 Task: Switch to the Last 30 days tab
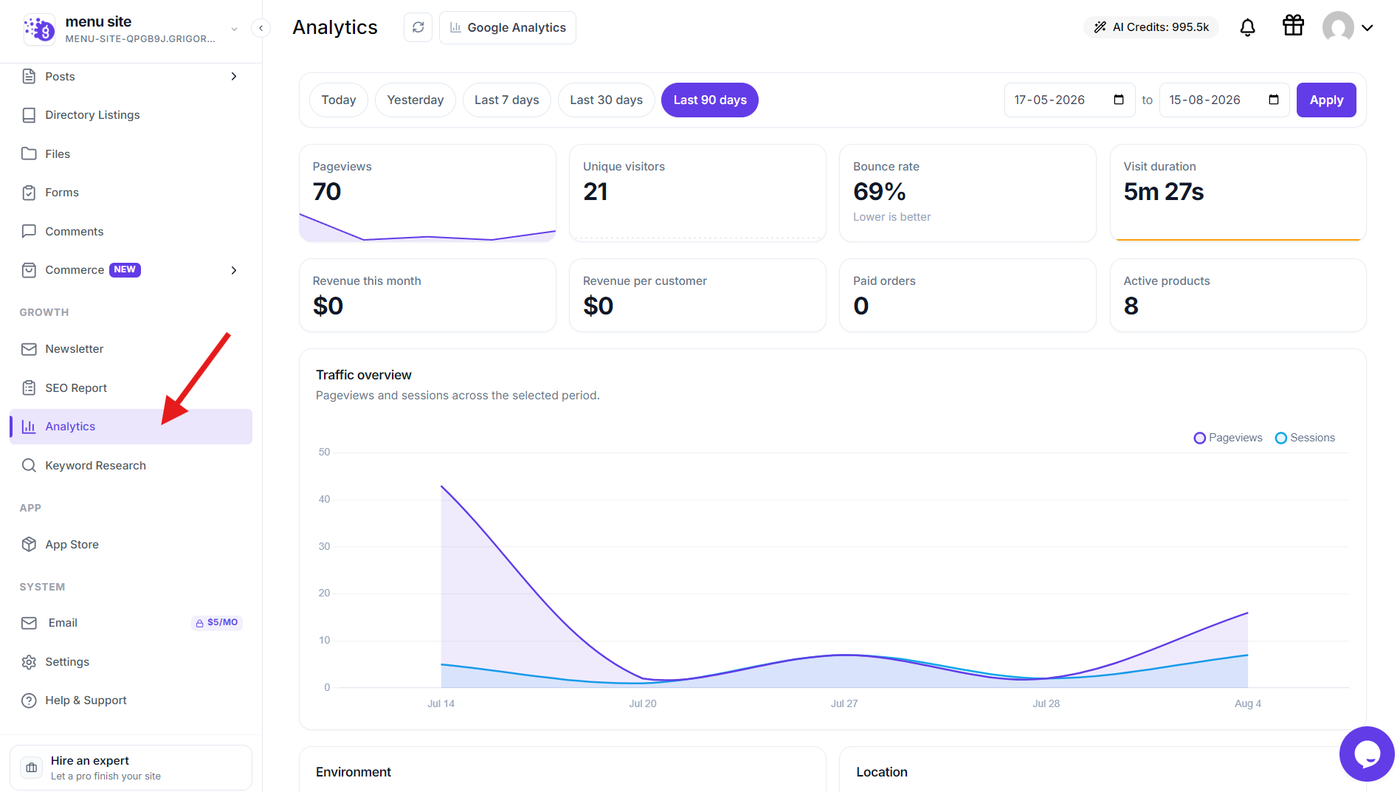pyautogui.click(x=606, y=100)
